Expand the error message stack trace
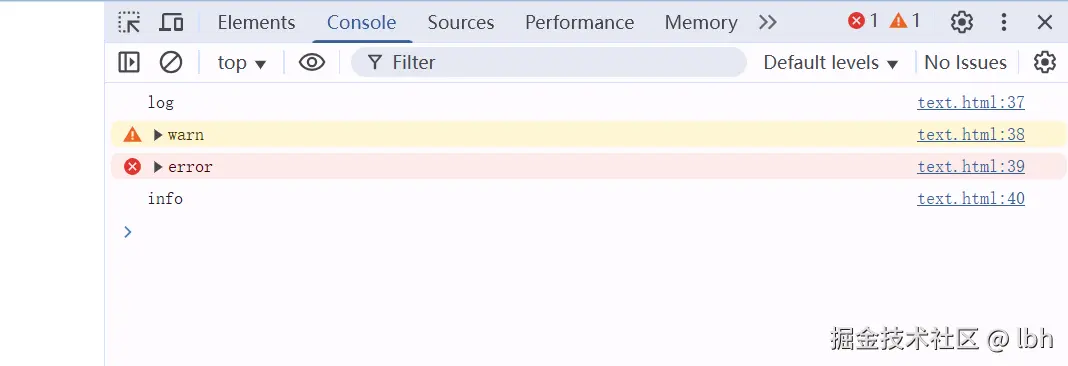Screen dimensions: 1068x366 click(x=158, y=167)
